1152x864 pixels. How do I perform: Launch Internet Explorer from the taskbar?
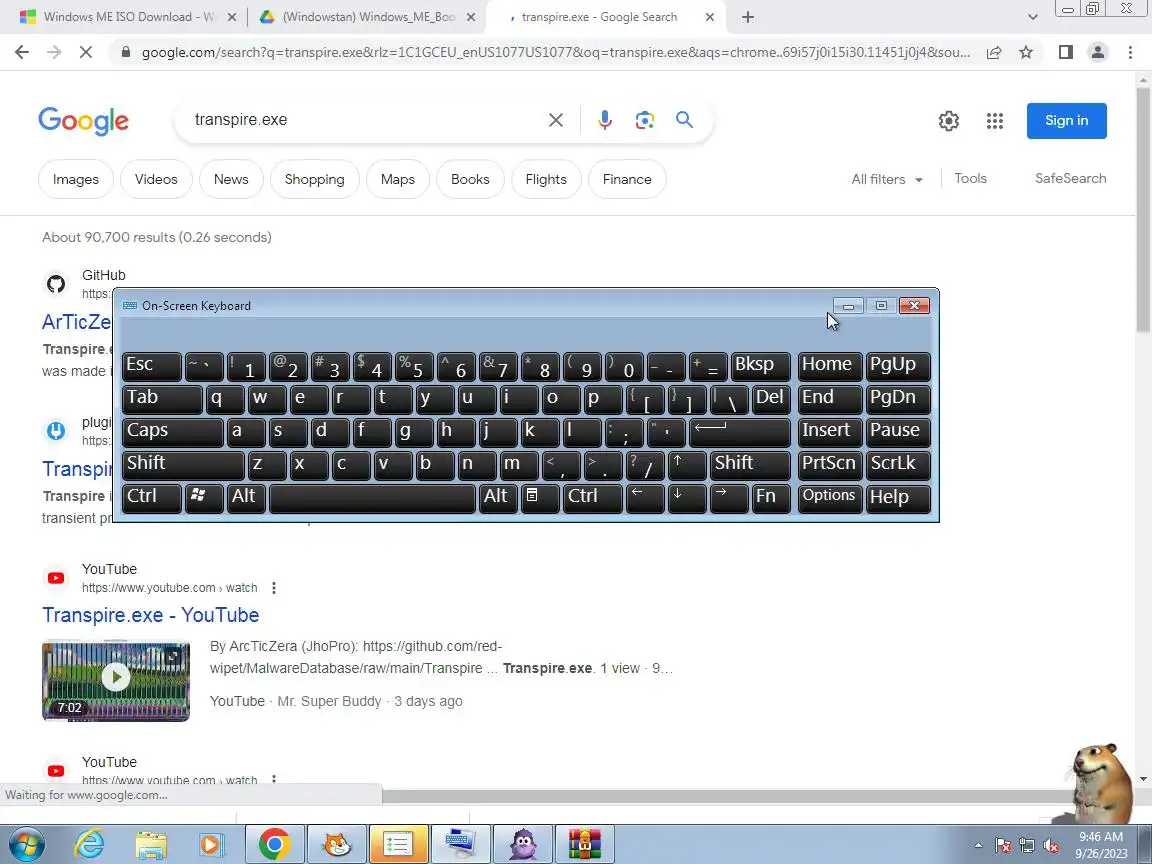[x=90, y=844]
